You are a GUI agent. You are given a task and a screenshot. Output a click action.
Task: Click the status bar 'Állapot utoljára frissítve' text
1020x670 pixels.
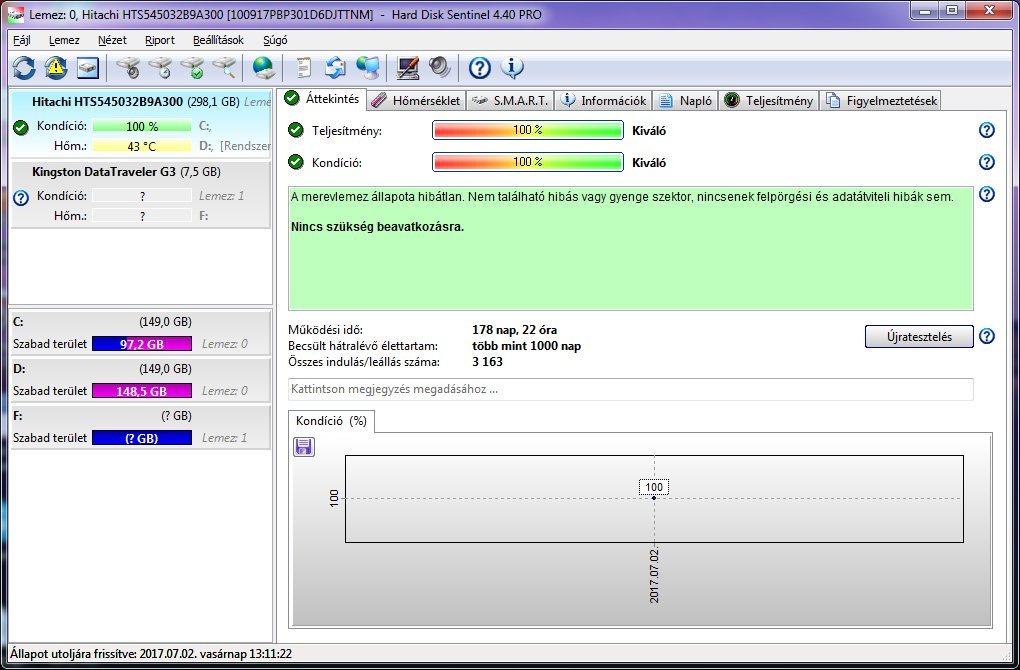(x=151, y=654)
